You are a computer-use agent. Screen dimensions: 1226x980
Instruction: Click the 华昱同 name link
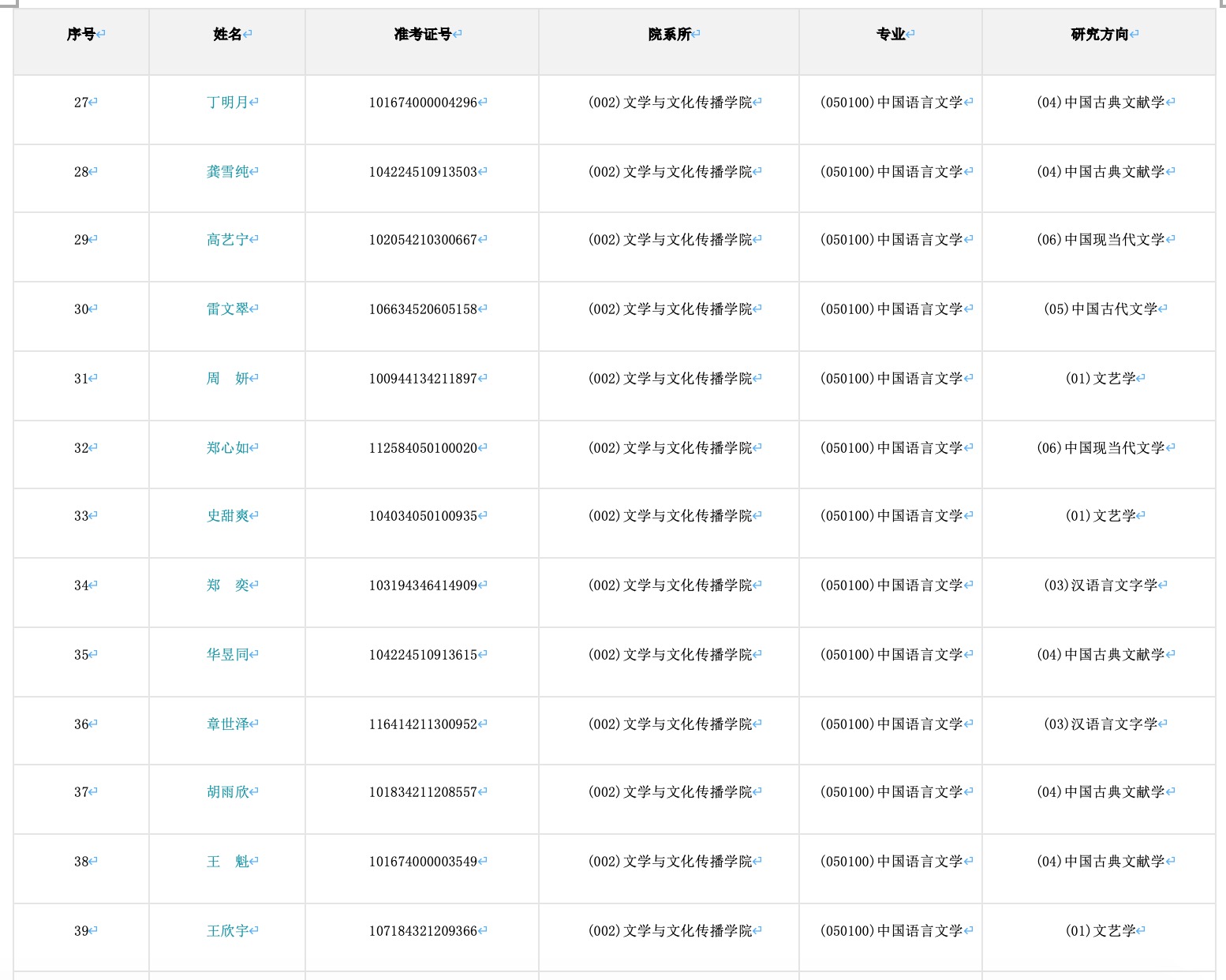[227, 655]
